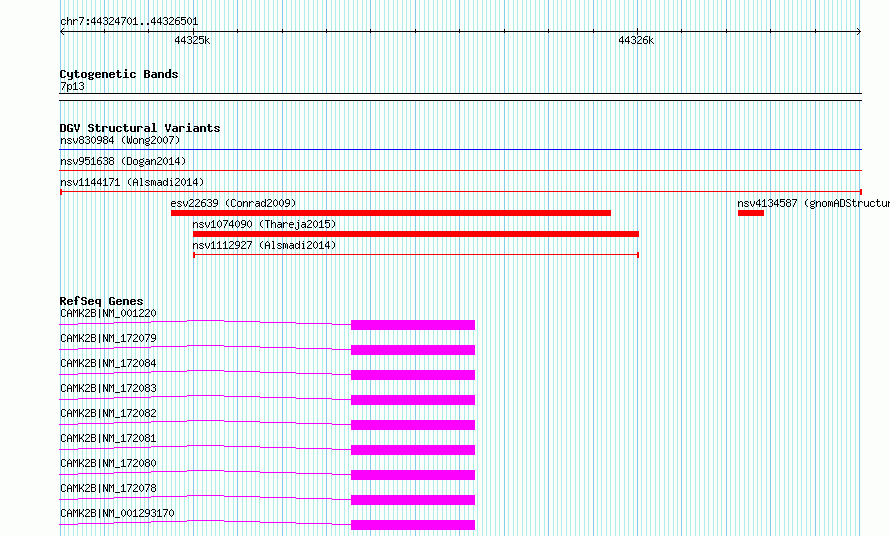
Task: Select the Cytogenetic Bands track title
Action: pos(119,74)
